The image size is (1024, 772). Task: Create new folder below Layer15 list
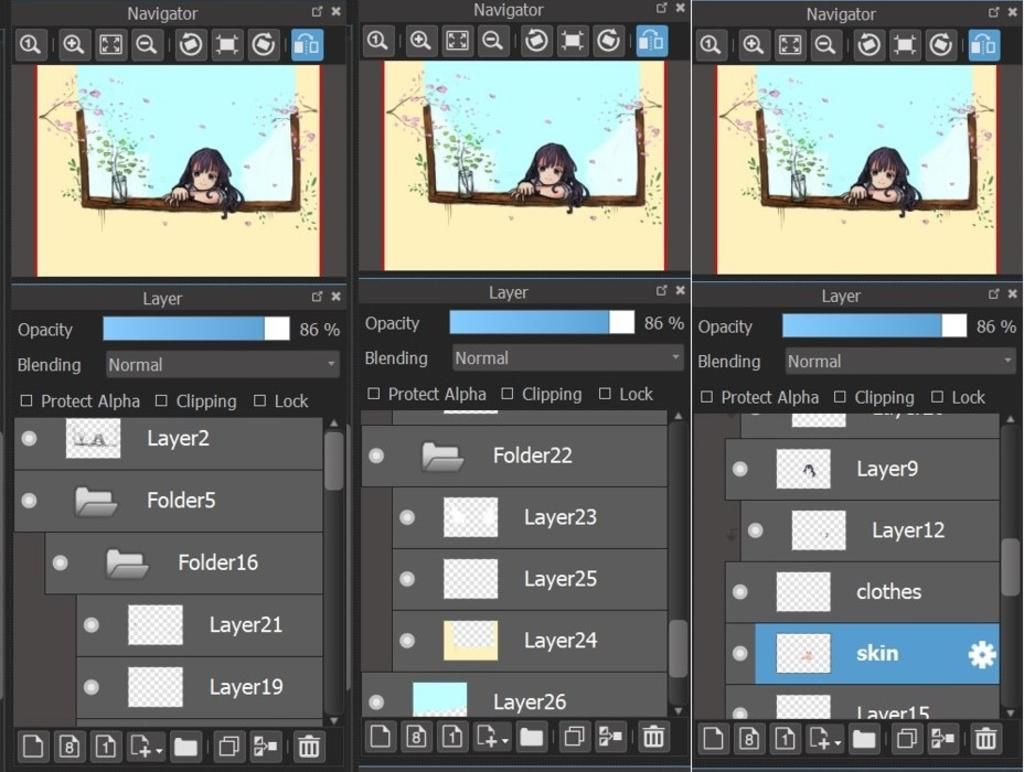(864, 739)
